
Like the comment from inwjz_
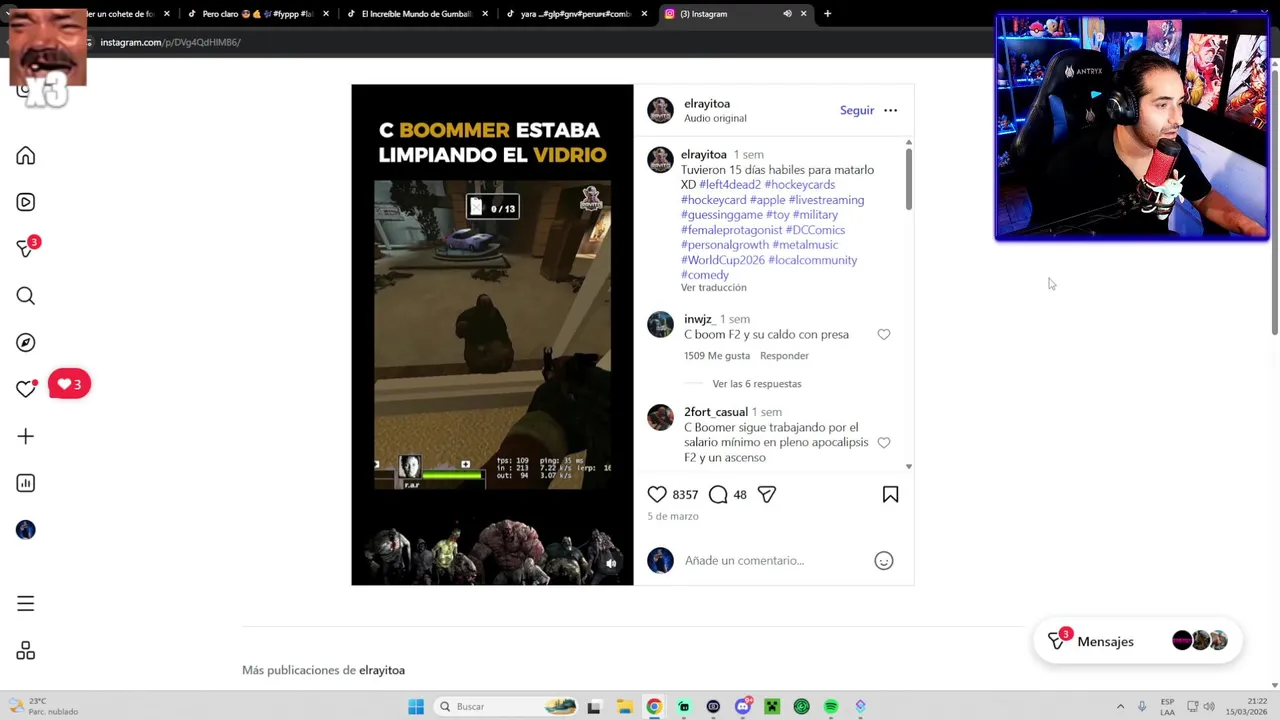884,335
